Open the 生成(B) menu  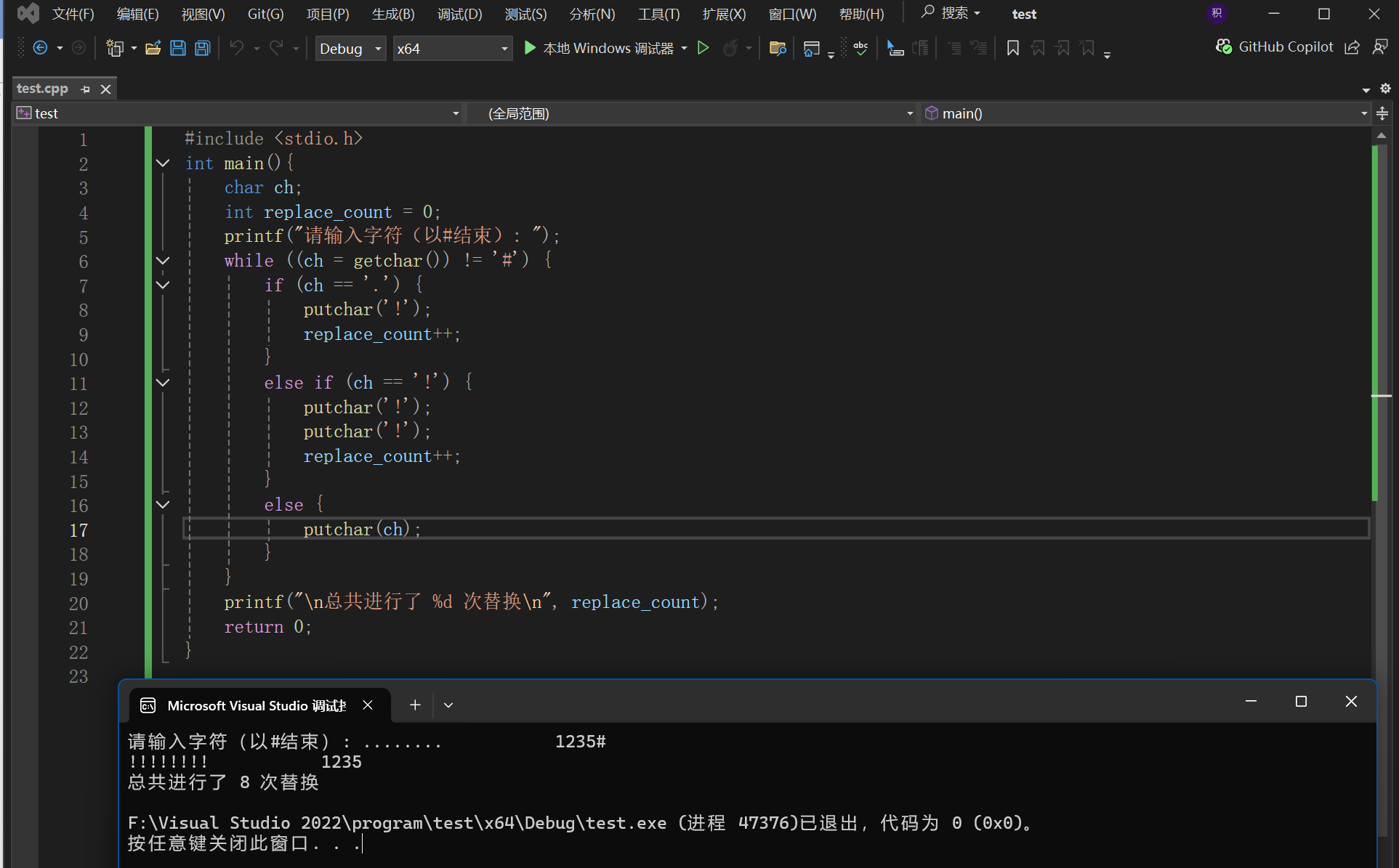pyautogui.click(x=393, y=14)
